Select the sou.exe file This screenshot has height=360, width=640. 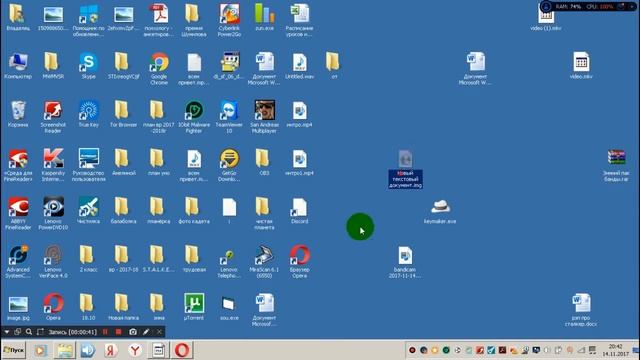click(x=229, y=307)
